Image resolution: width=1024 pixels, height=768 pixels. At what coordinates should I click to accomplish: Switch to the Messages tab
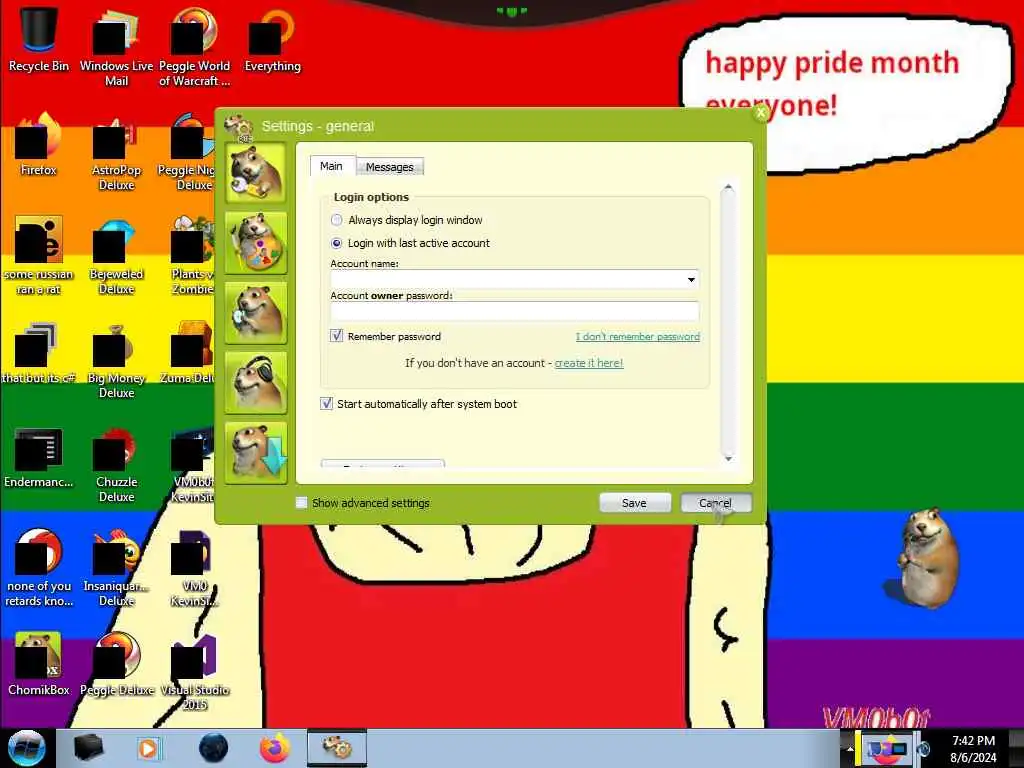click(x=389, y=167)
